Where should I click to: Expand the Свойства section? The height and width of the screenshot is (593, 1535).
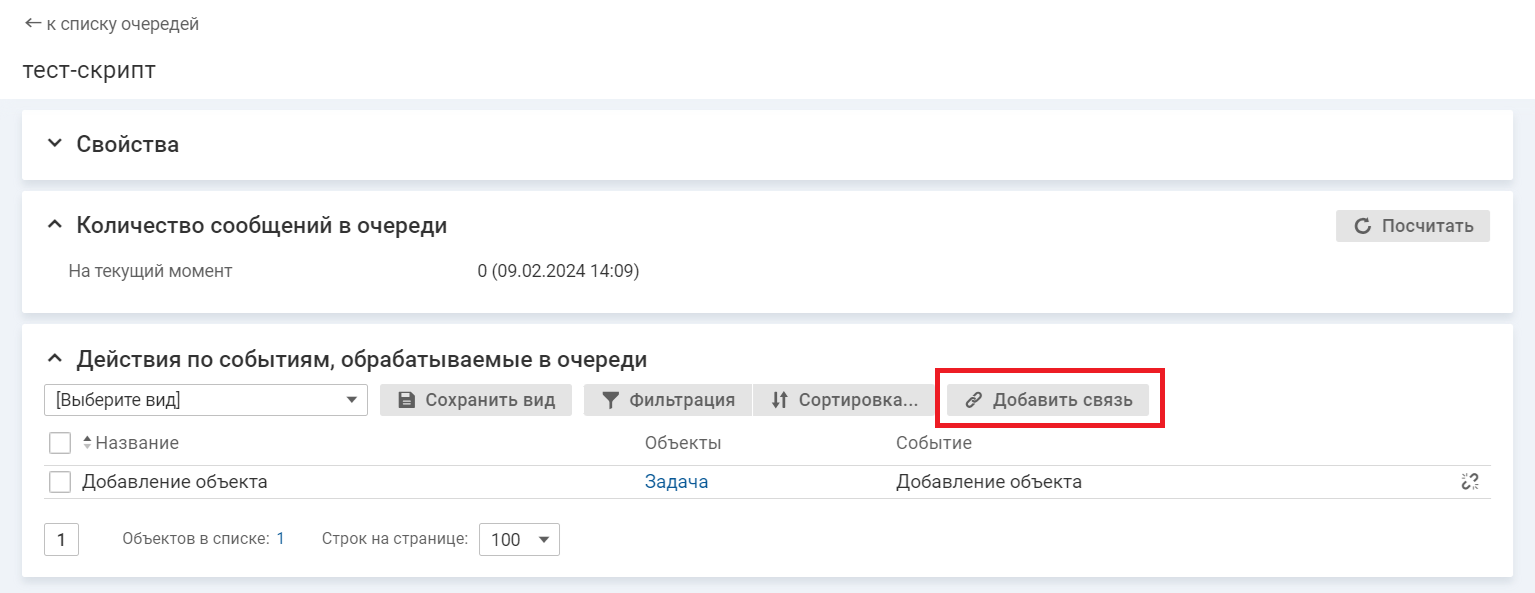pos(55,144)
